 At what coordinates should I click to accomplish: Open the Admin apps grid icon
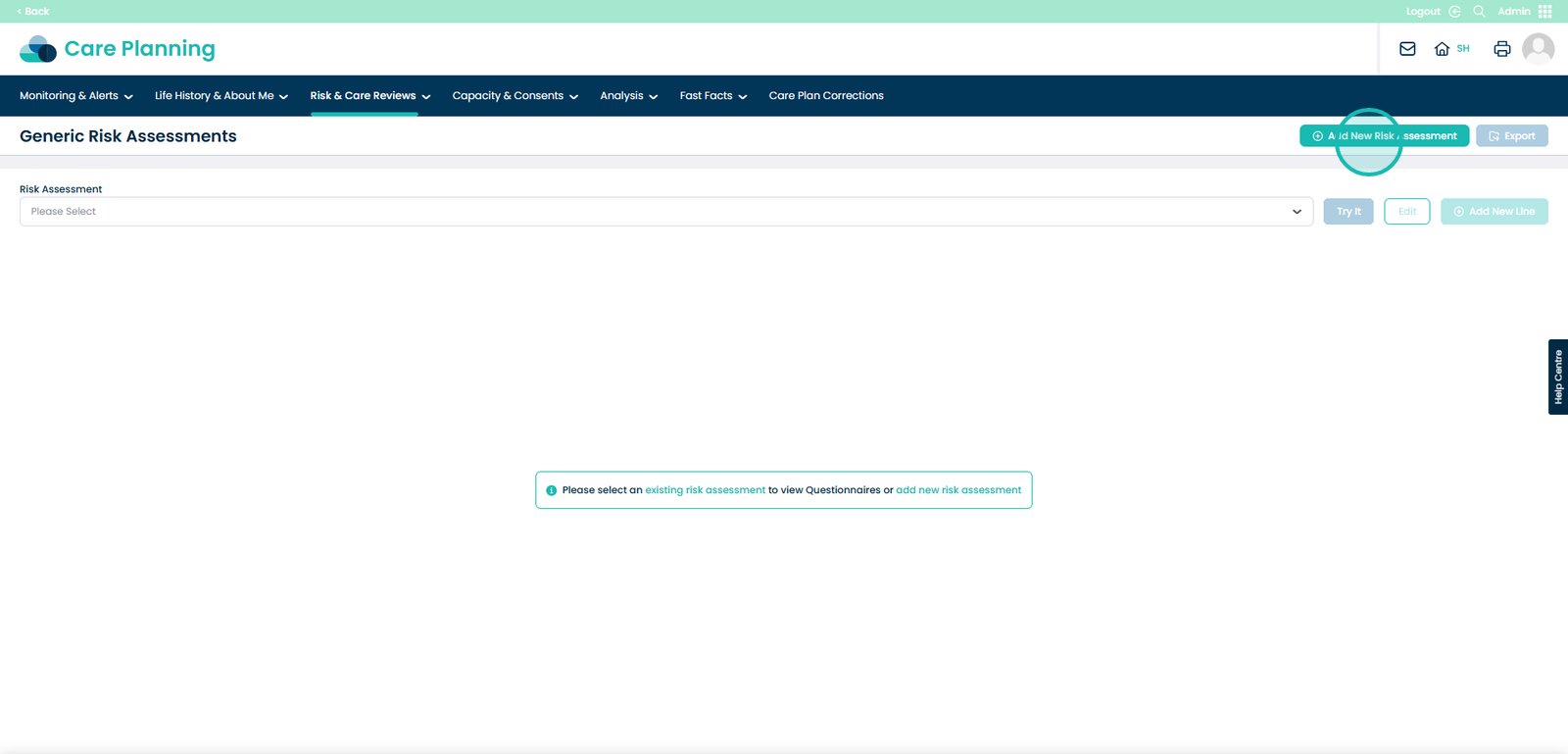[x=1545, y=12]
